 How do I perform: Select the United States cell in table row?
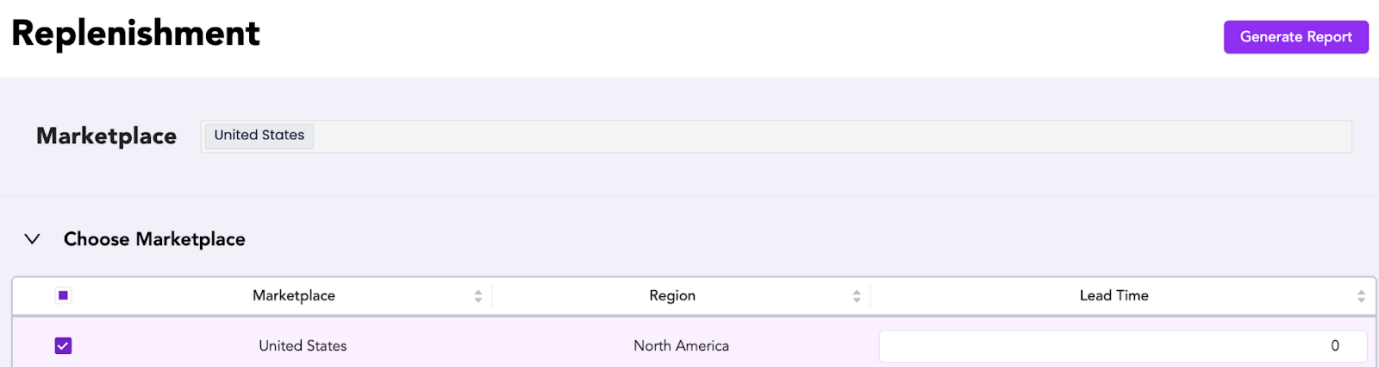pyautogui.click(x=303, y=346)
